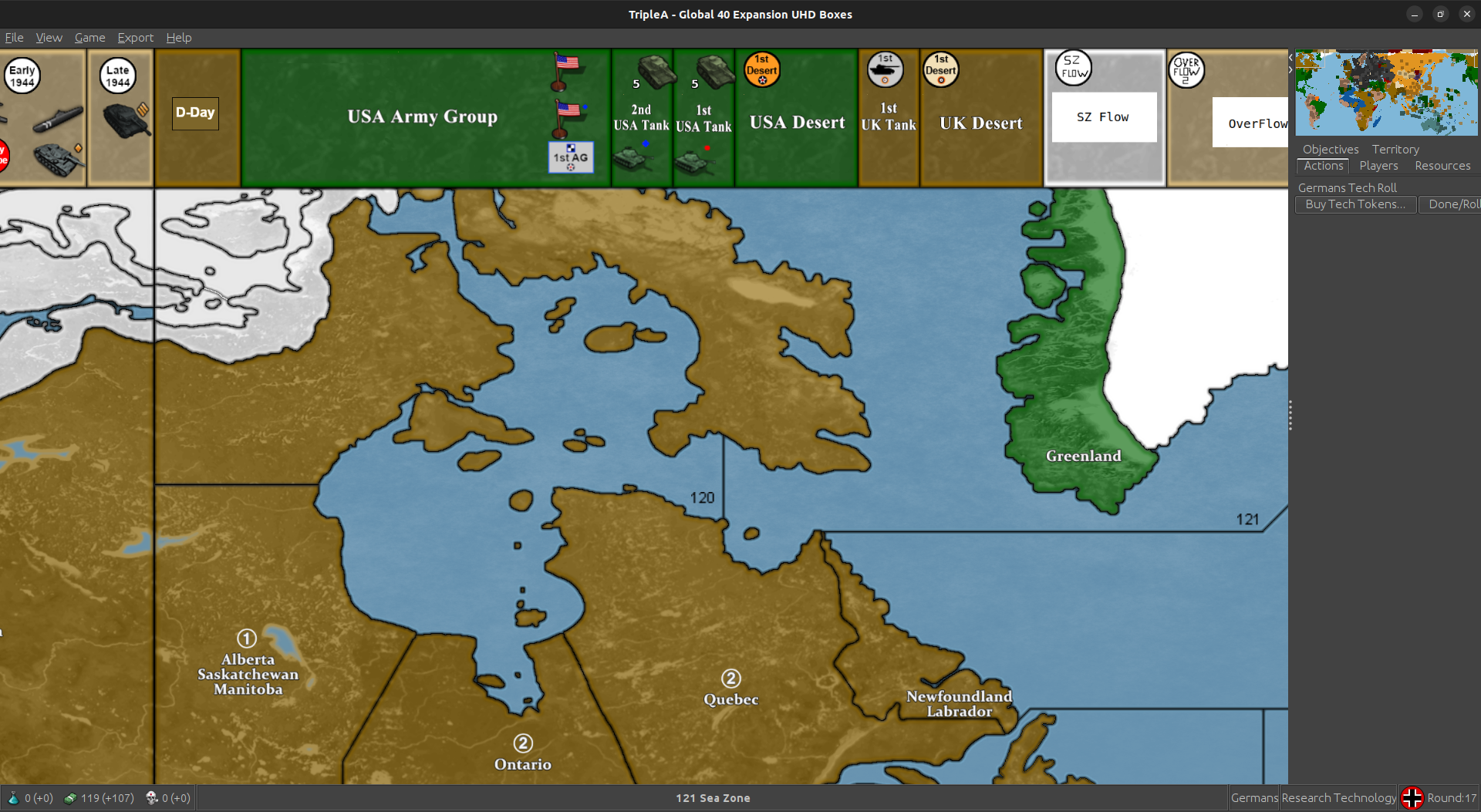
Task: Click the small tank below 1st USA Tank
Action: [694, 161]
